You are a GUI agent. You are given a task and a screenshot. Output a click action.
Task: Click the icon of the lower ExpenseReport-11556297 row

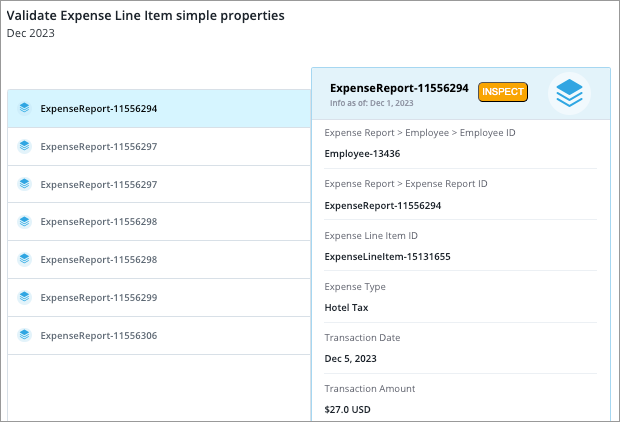(25, 184)
